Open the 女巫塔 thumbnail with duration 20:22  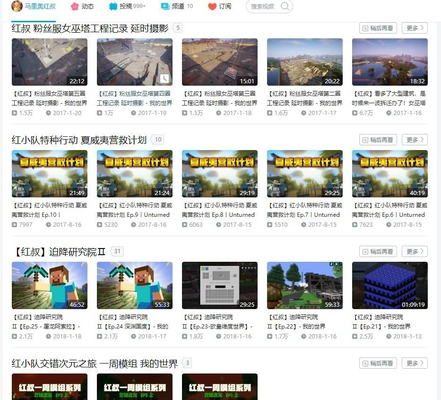305,62
